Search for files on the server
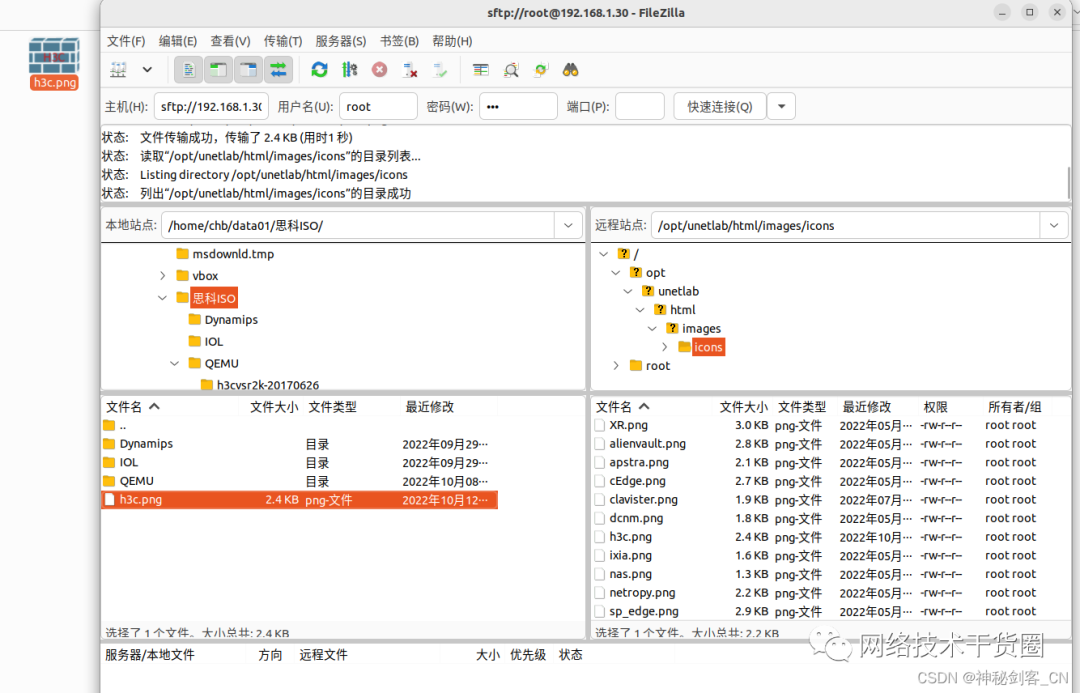 569,69
